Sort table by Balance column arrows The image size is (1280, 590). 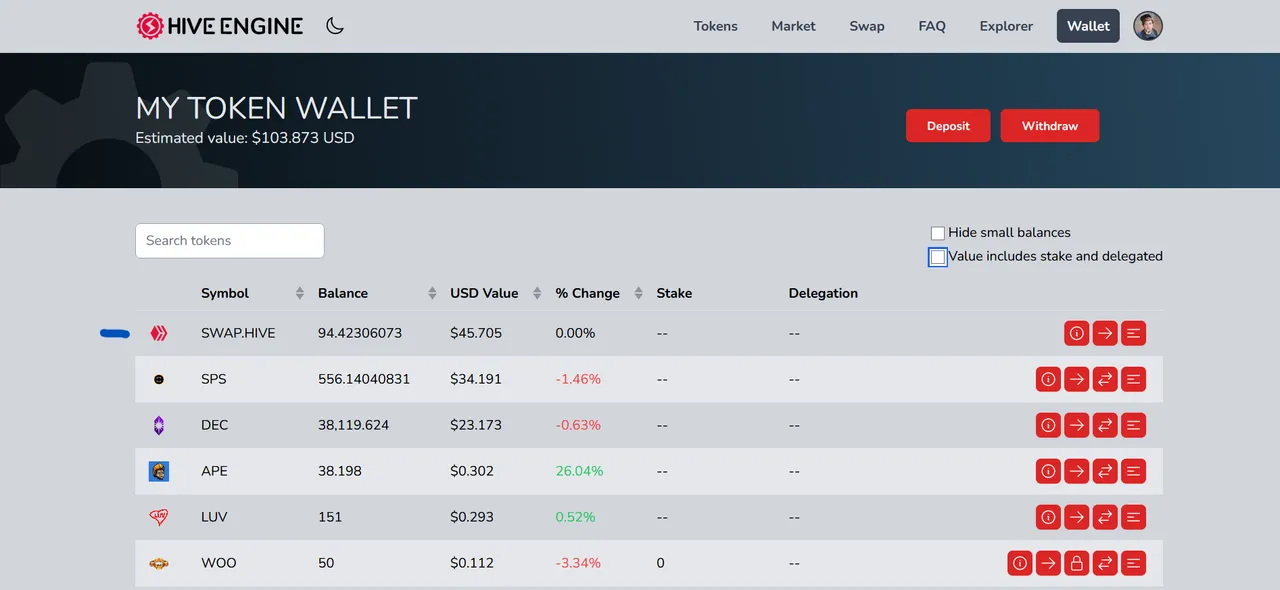pos(432,293)
